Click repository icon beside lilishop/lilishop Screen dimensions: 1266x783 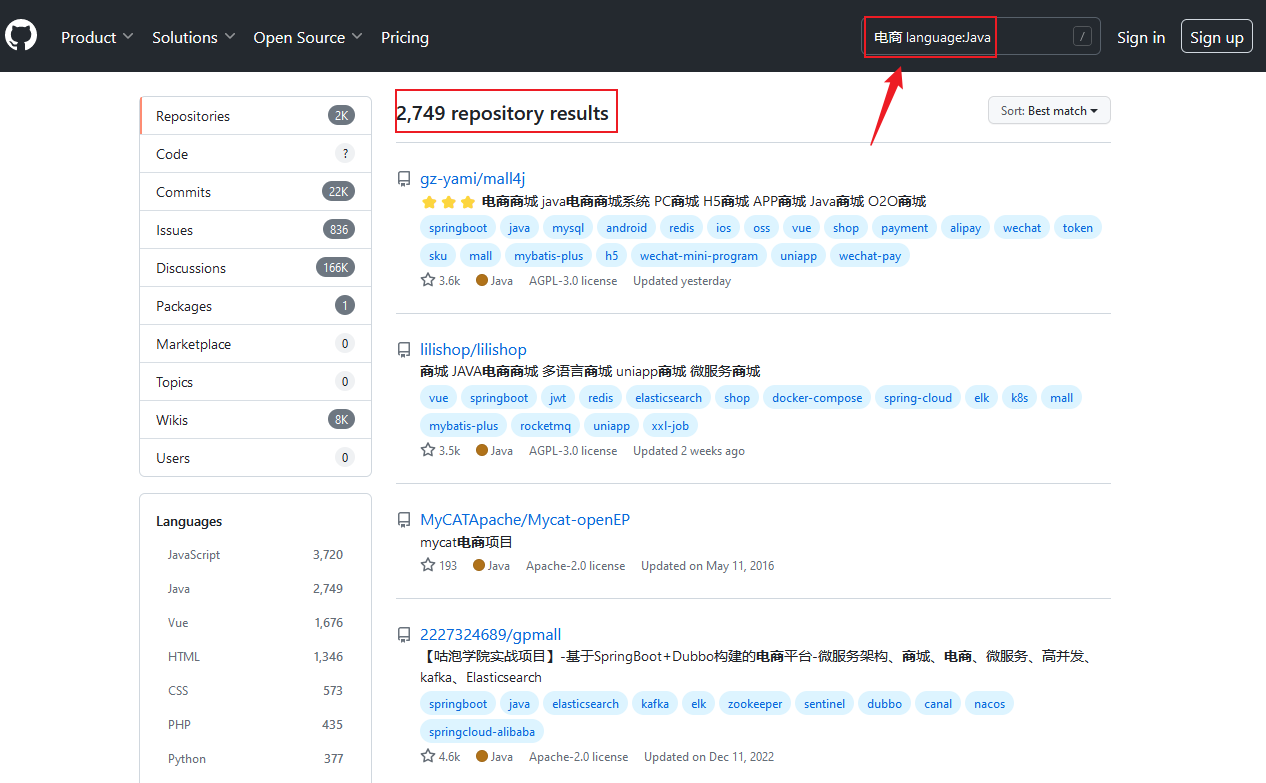click(x=404, y=350)
